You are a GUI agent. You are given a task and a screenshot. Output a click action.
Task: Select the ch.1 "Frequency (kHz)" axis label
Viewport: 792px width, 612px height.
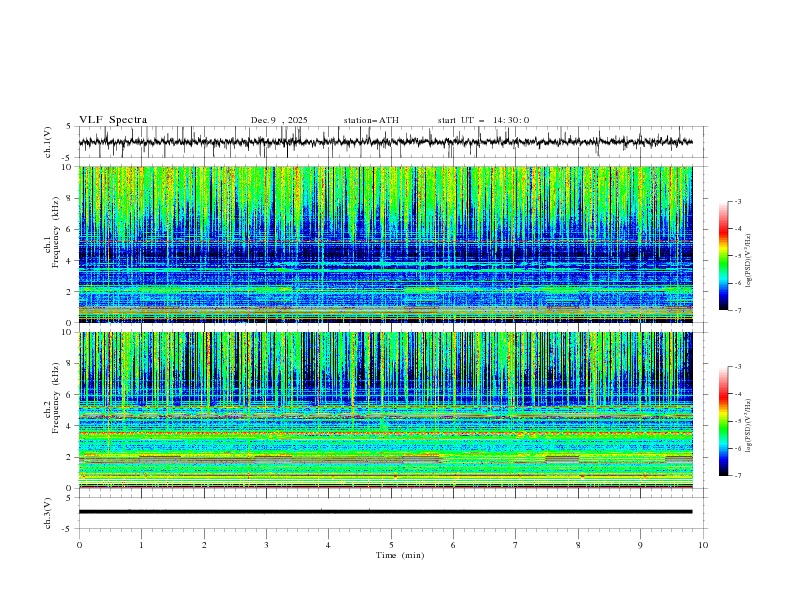pos(55,232)
